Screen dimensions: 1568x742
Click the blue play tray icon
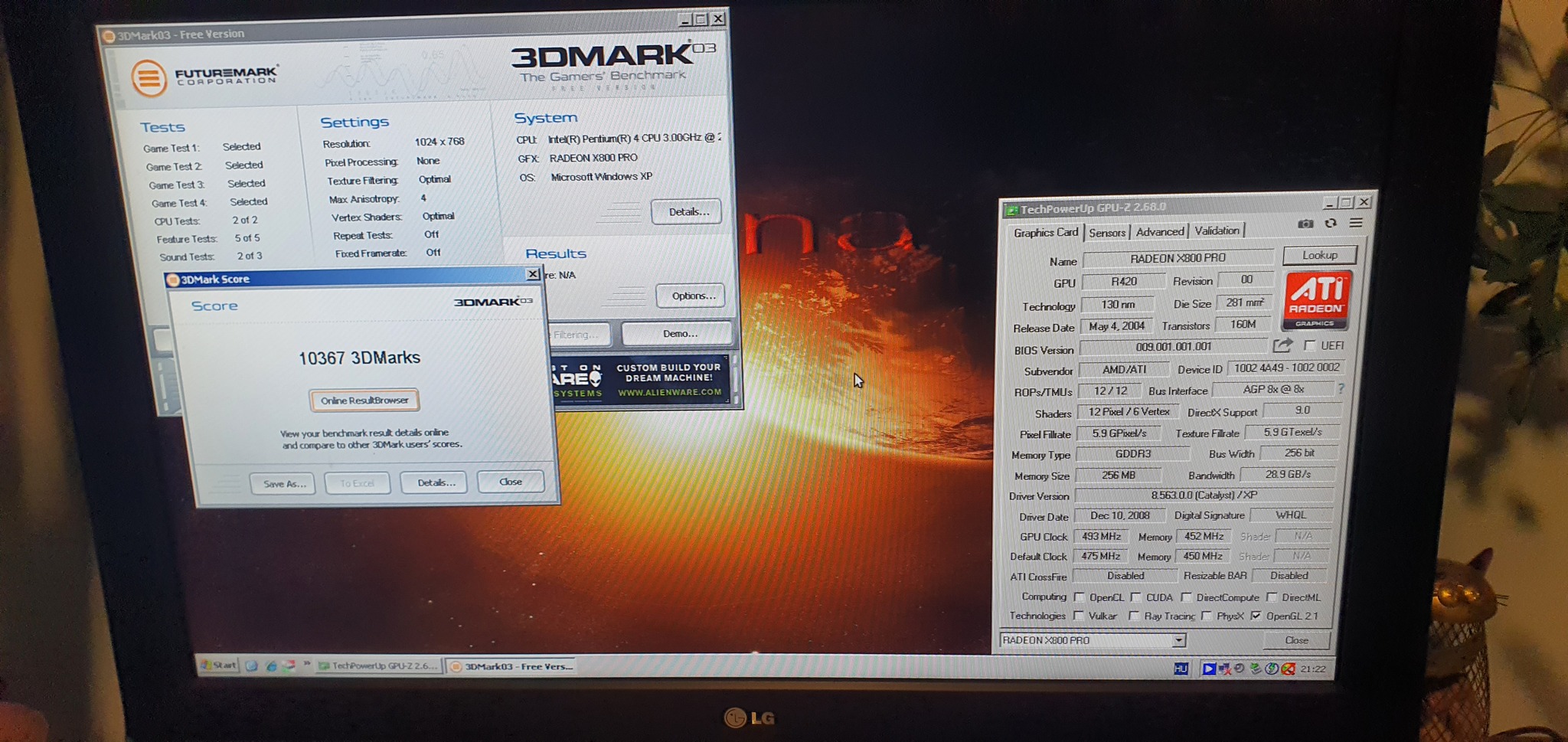click(1208, 668)
